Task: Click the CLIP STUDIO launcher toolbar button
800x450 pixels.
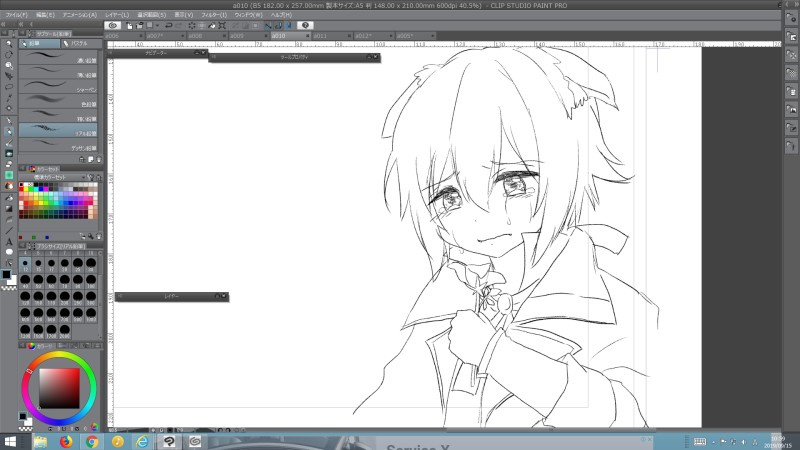Action: [x=113, y=25]
